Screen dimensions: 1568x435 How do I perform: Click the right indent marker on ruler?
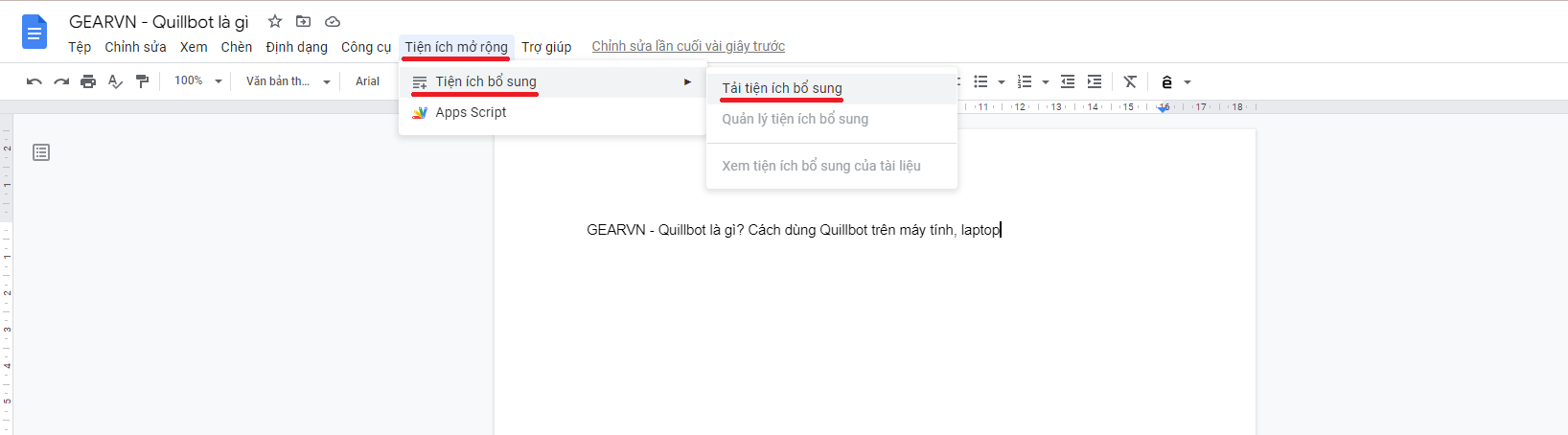tap(1164, 108)
